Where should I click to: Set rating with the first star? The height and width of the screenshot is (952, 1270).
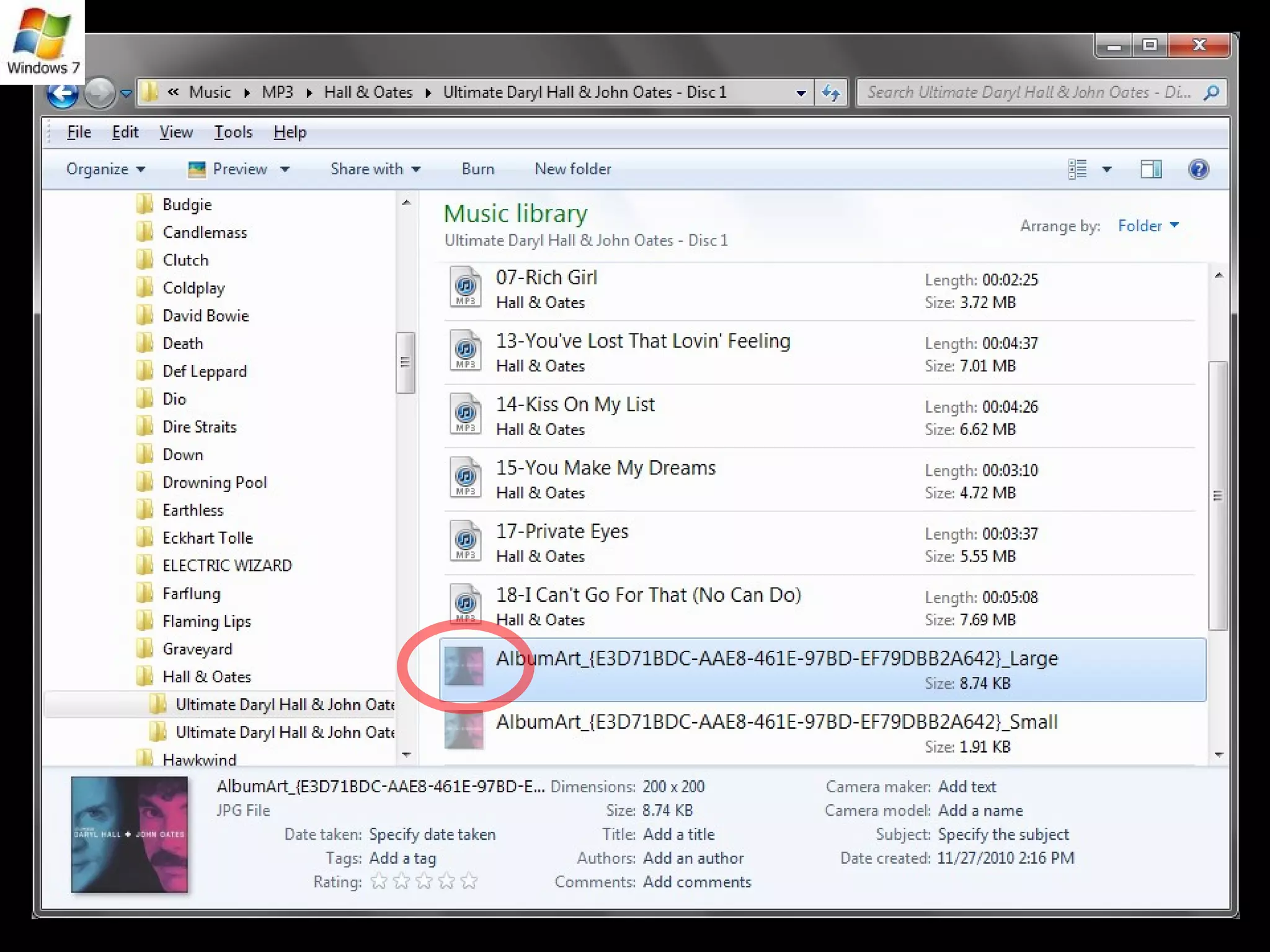[x=379, y=881]
